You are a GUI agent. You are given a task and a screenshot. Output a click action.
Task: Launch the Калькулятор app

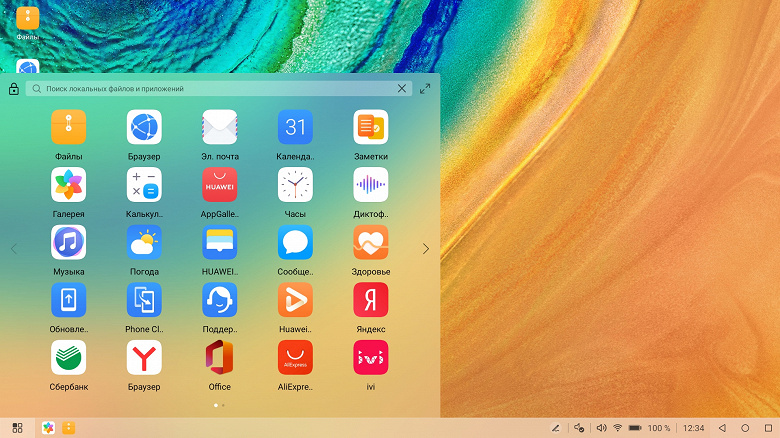coord(144,185)
